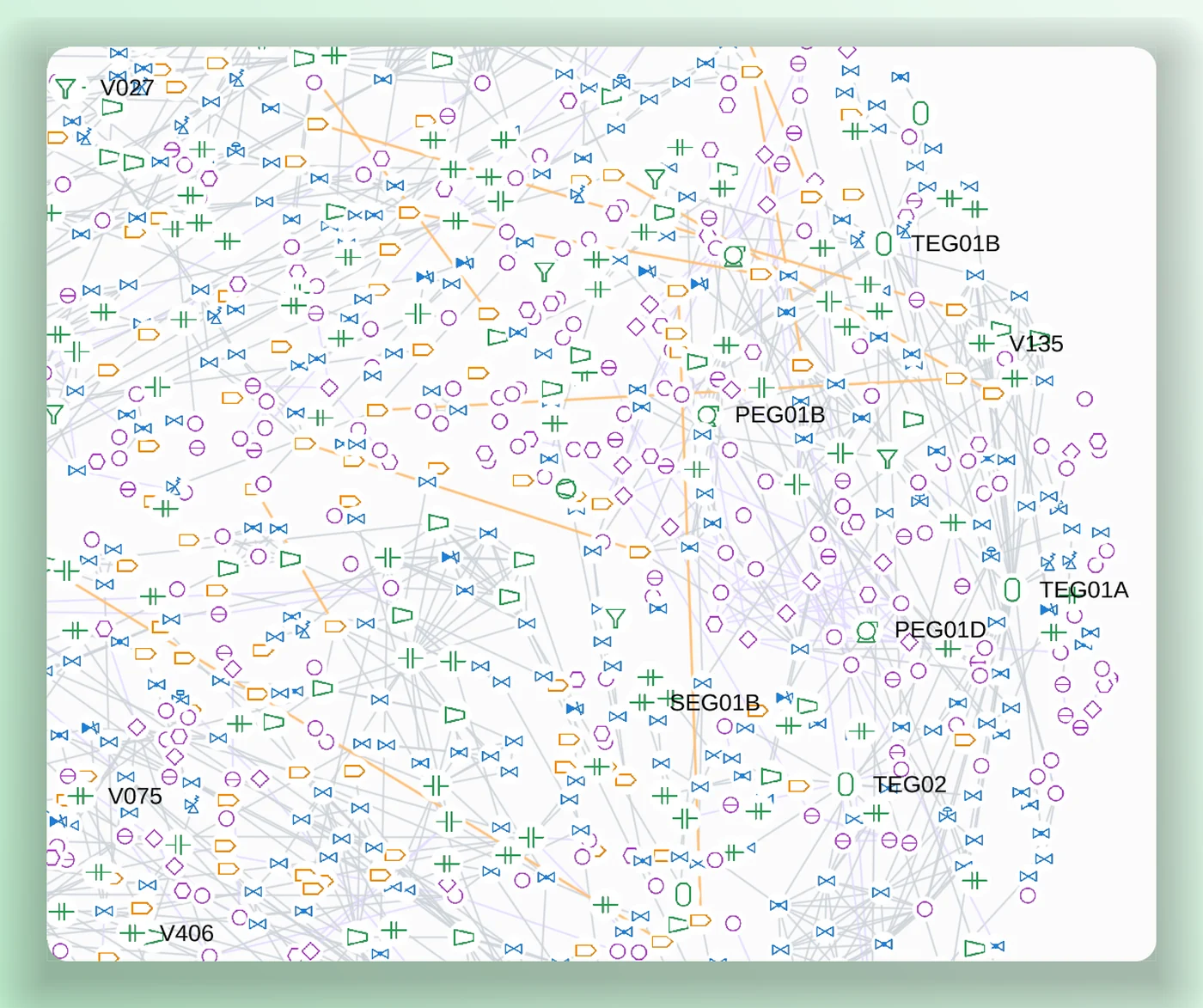Click the green vessel node for TEG01B

tap(883, 243)
